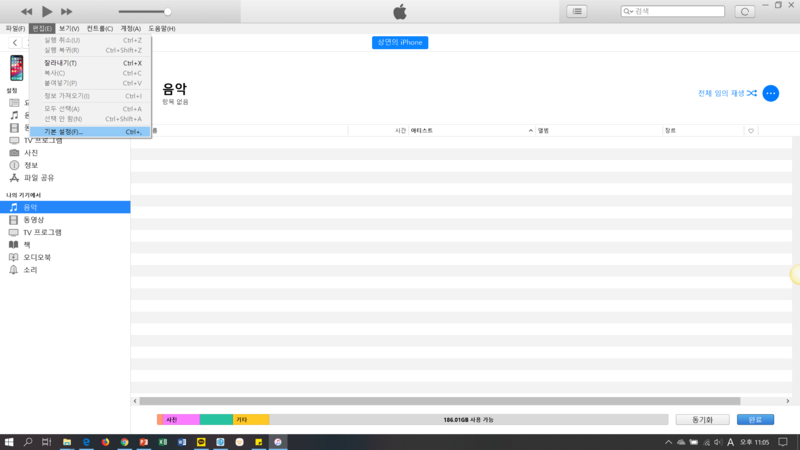Close the 편집(E) menu
This screenshot has height=450, width=800.
42,29
